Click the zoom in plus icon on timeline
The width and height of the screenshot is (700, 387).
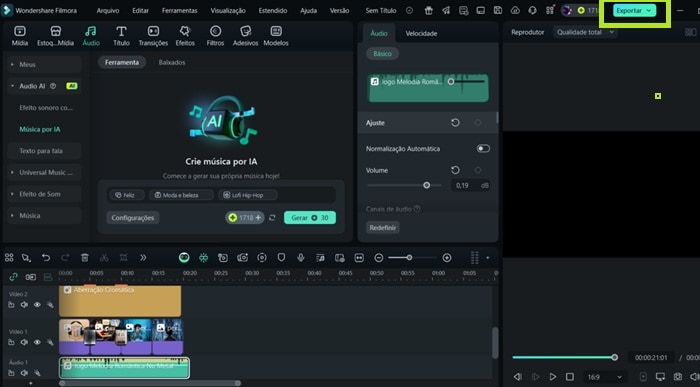pos(446,258)
